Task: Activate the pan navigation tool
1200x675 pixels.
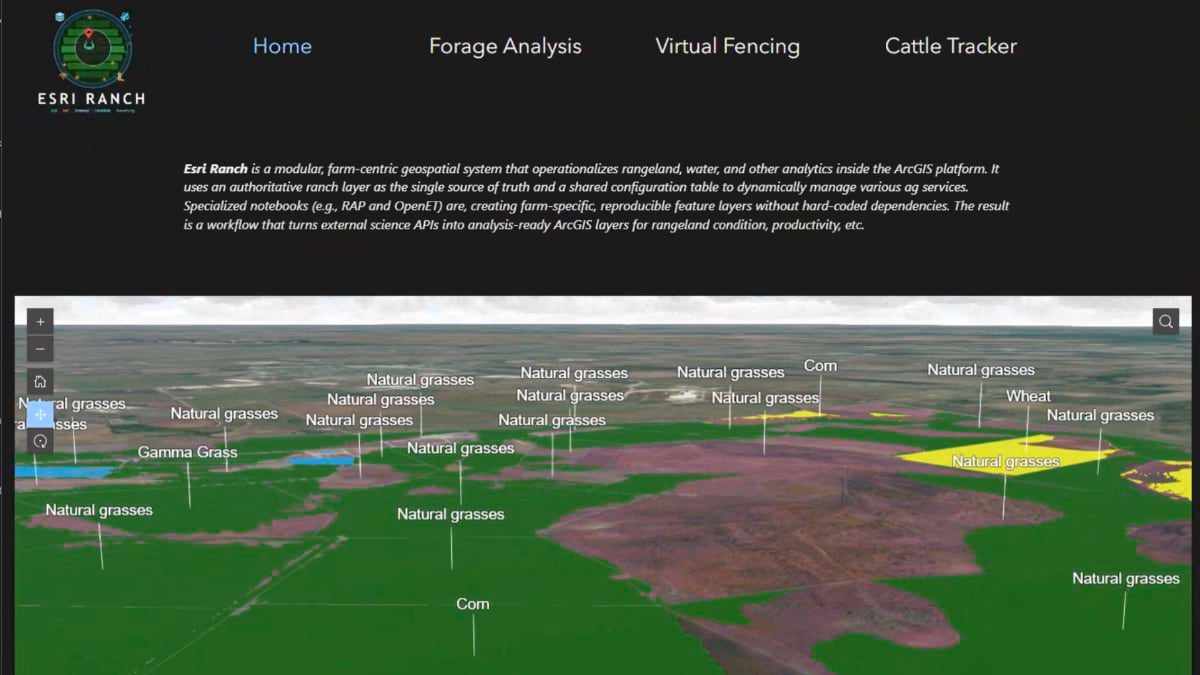Action: [x=40, y=413]
